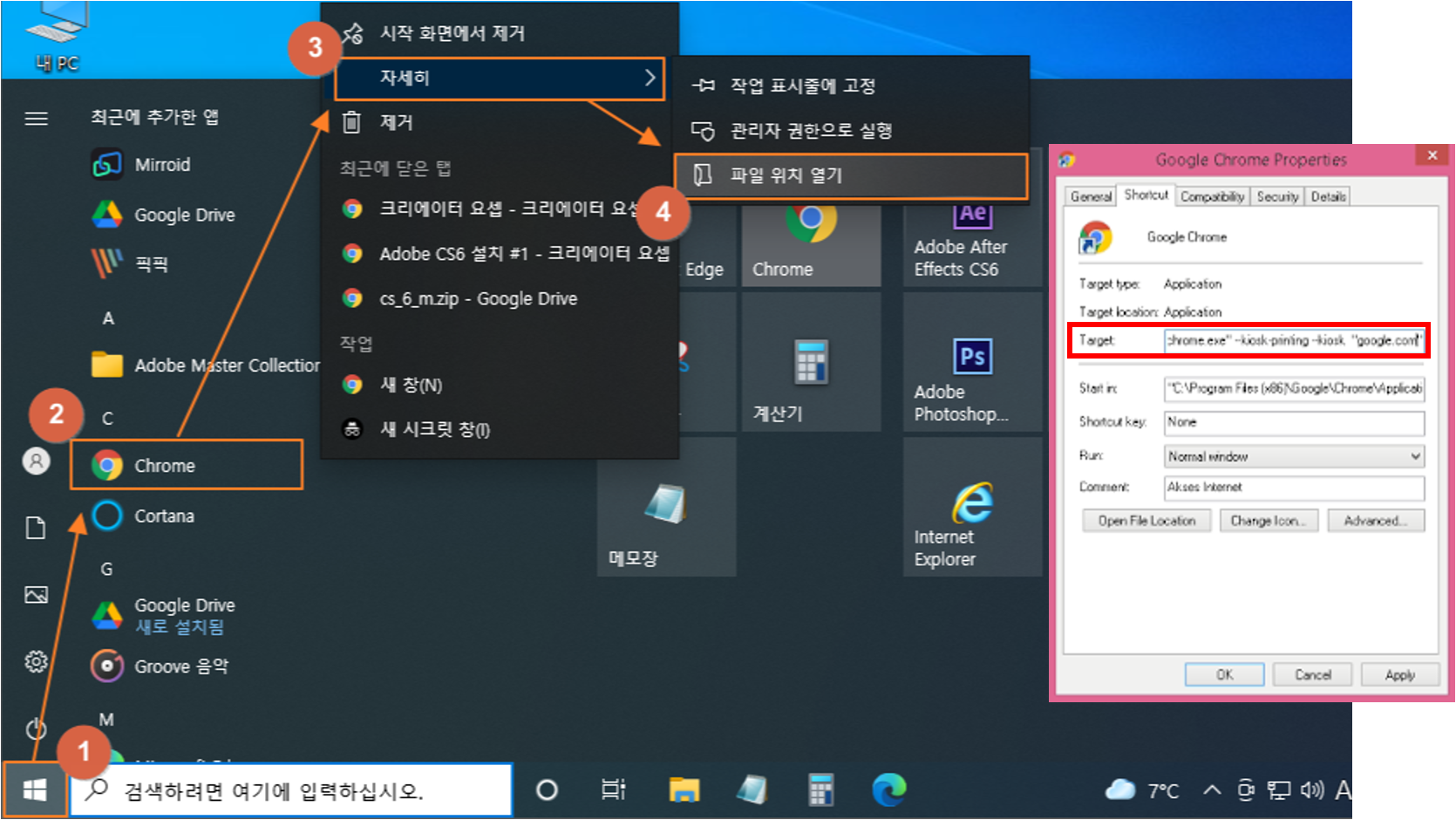Viewport: 1456px width, 820px height.
Task: Open the Calculator icon on taskbar
Action: [820, 790]
